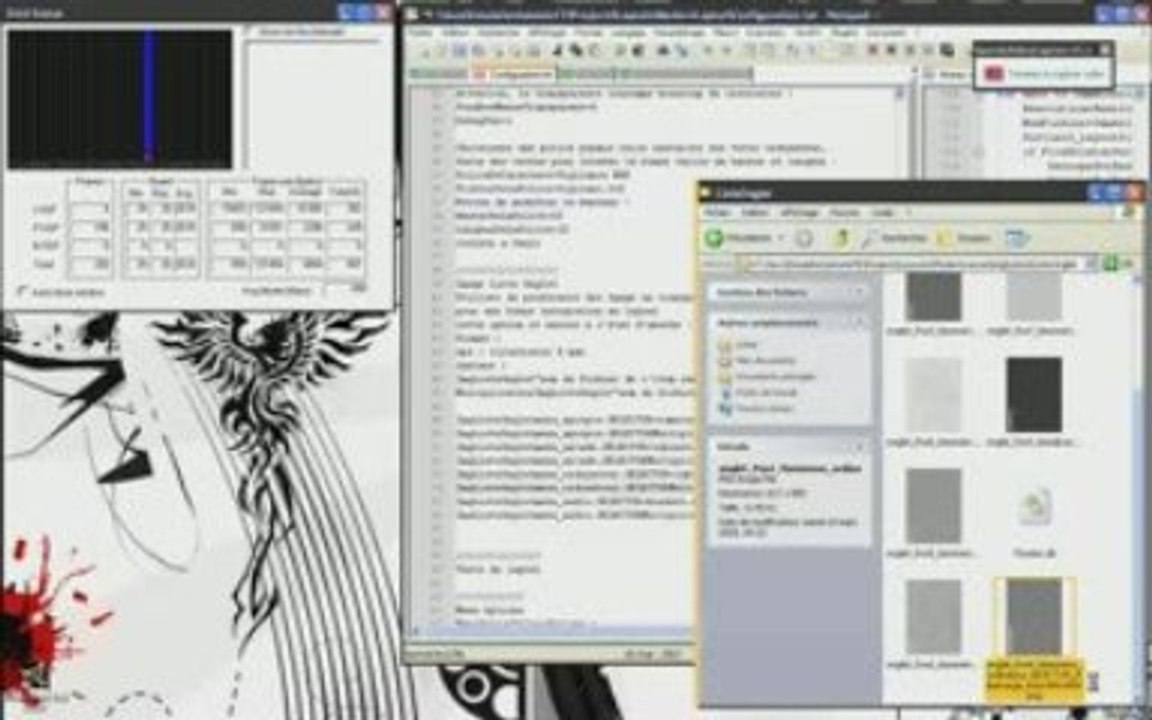
Task: Go up one folder level in Explorer
Action: (x=842, y=237)
